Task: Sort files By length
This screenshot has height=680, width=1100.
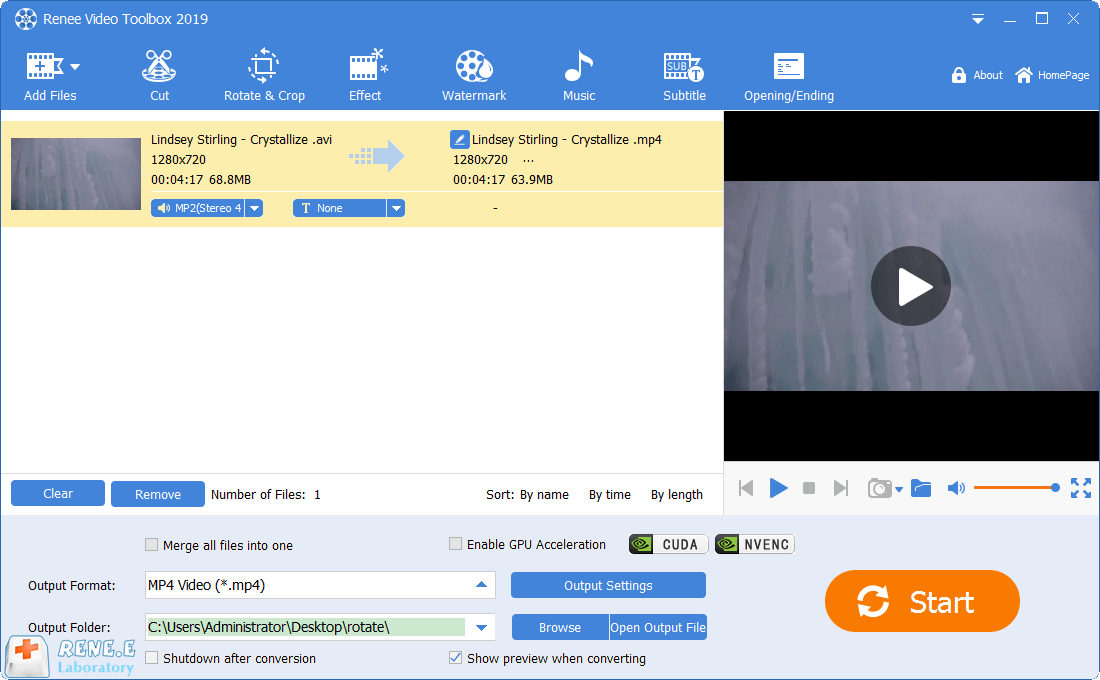Action: click(676, 495)
